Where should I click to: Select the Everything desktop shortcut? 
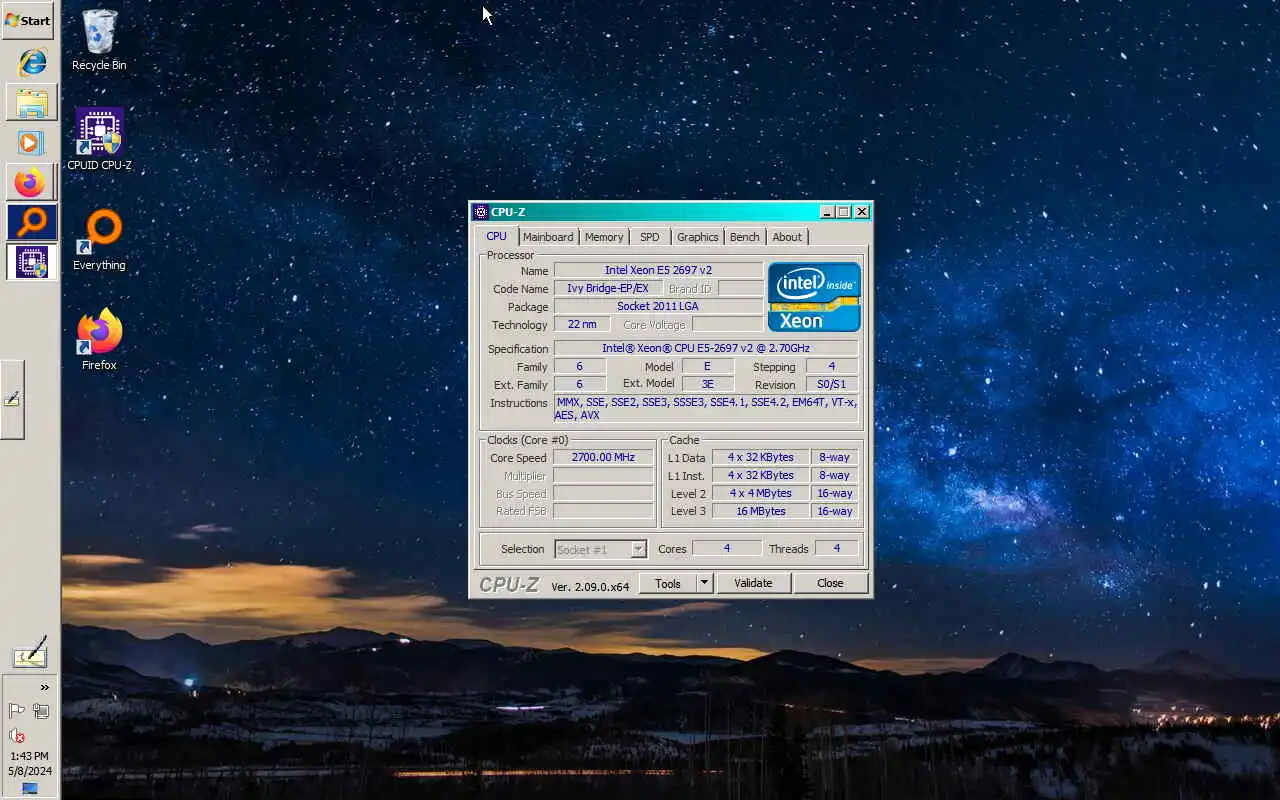tap(99, 240)
